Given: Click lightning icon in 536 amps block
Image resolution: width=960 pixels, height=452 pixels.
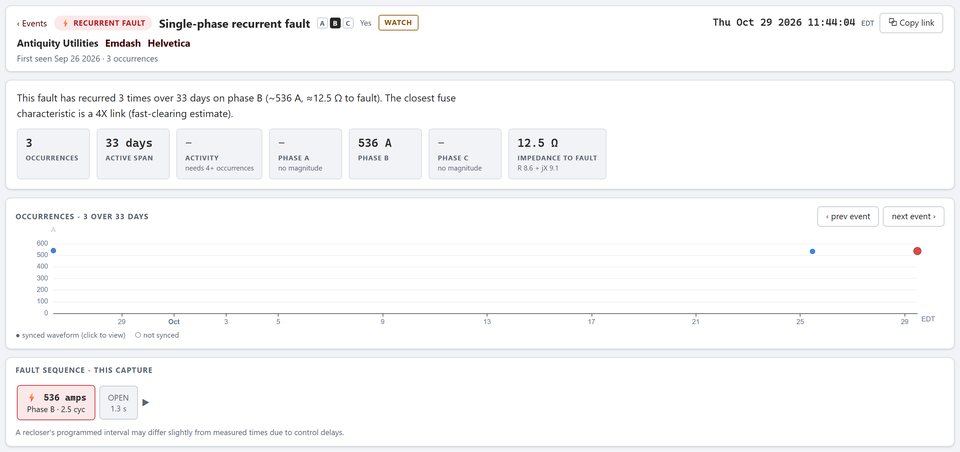Looking at the screenshot, I should pyautogui.click(x=31, y=397).
